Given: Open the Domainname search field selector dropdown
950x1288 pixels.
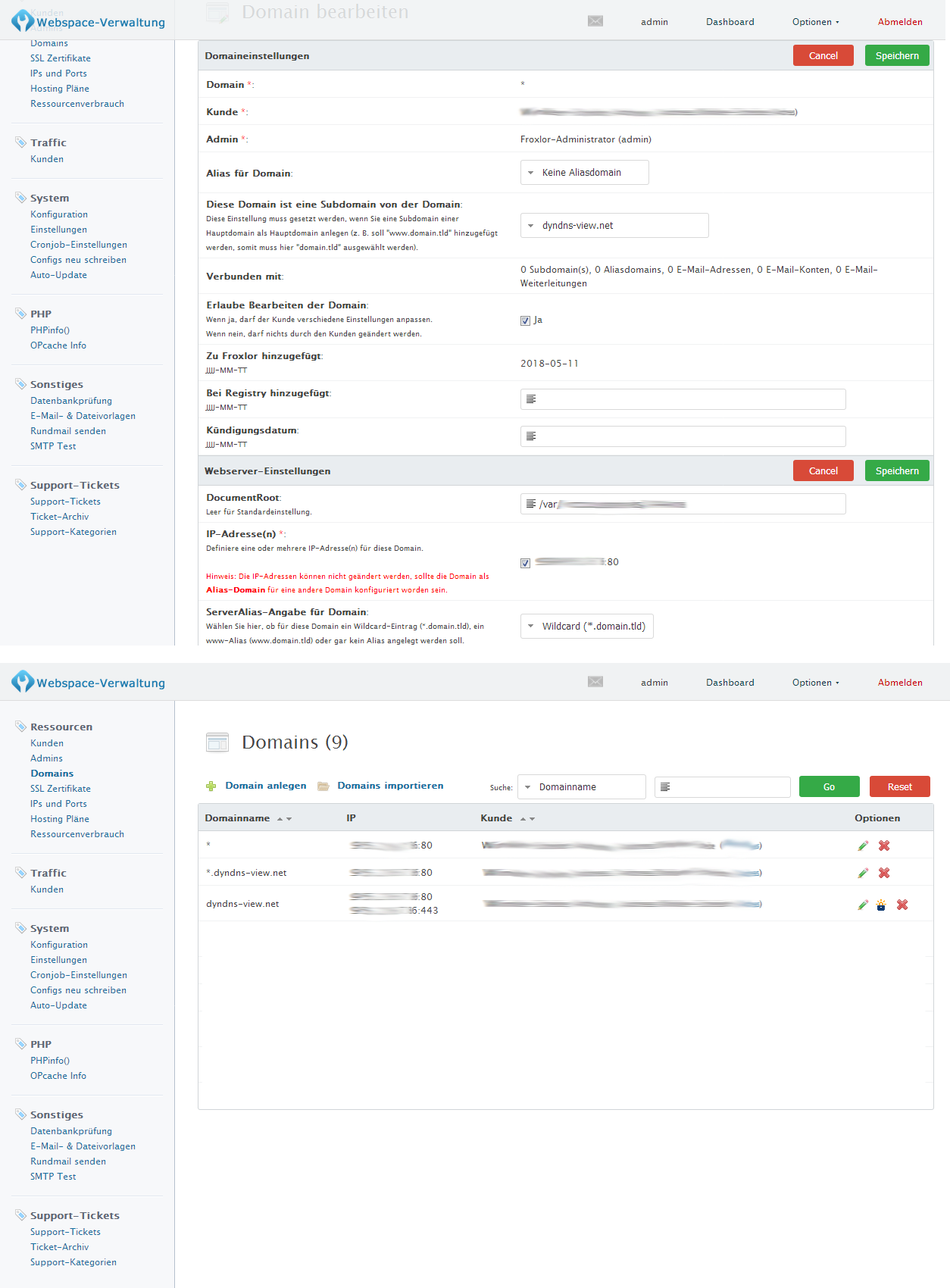Looking at the screenshot, I should pos(582,787).
